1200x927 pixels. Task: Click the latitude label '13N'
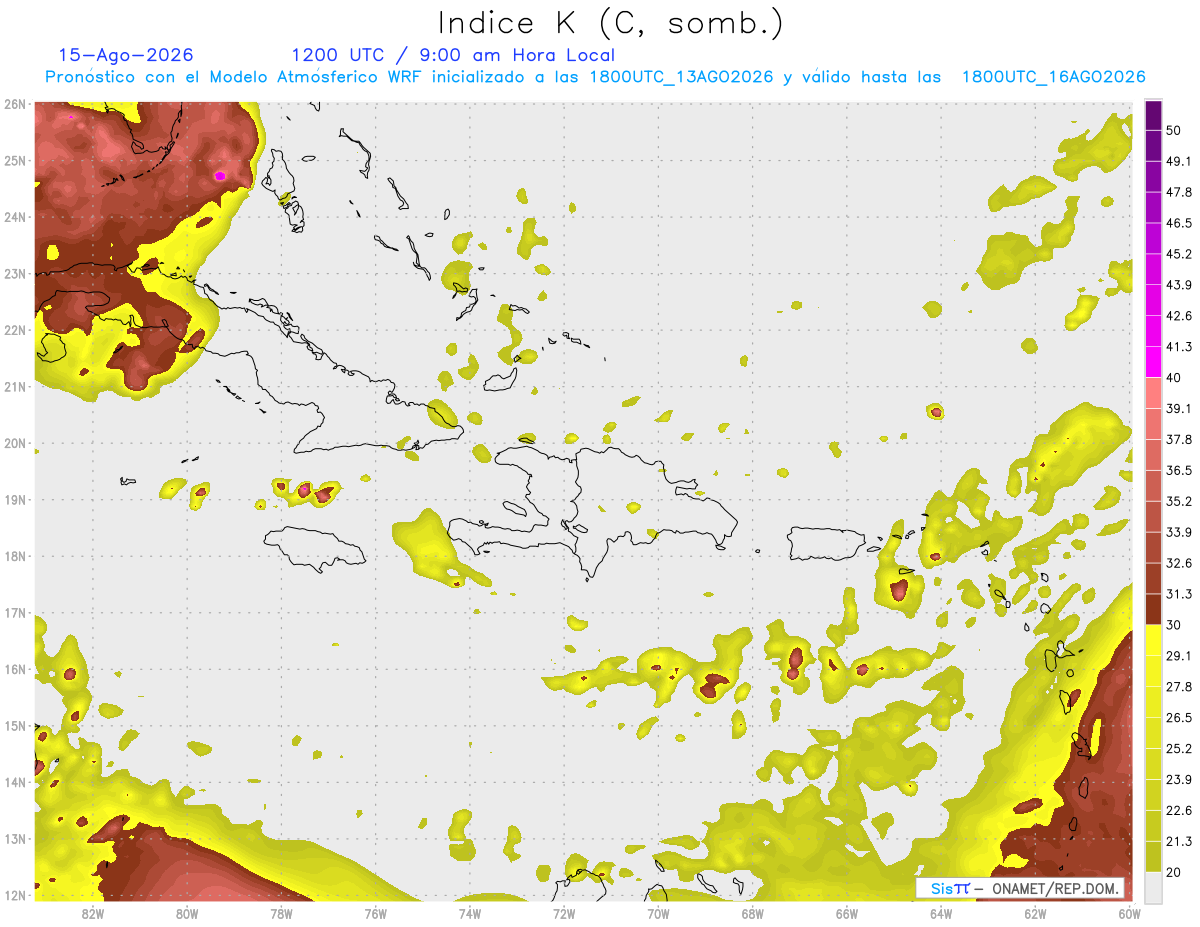pyautogui.click(x=14, y=839)
